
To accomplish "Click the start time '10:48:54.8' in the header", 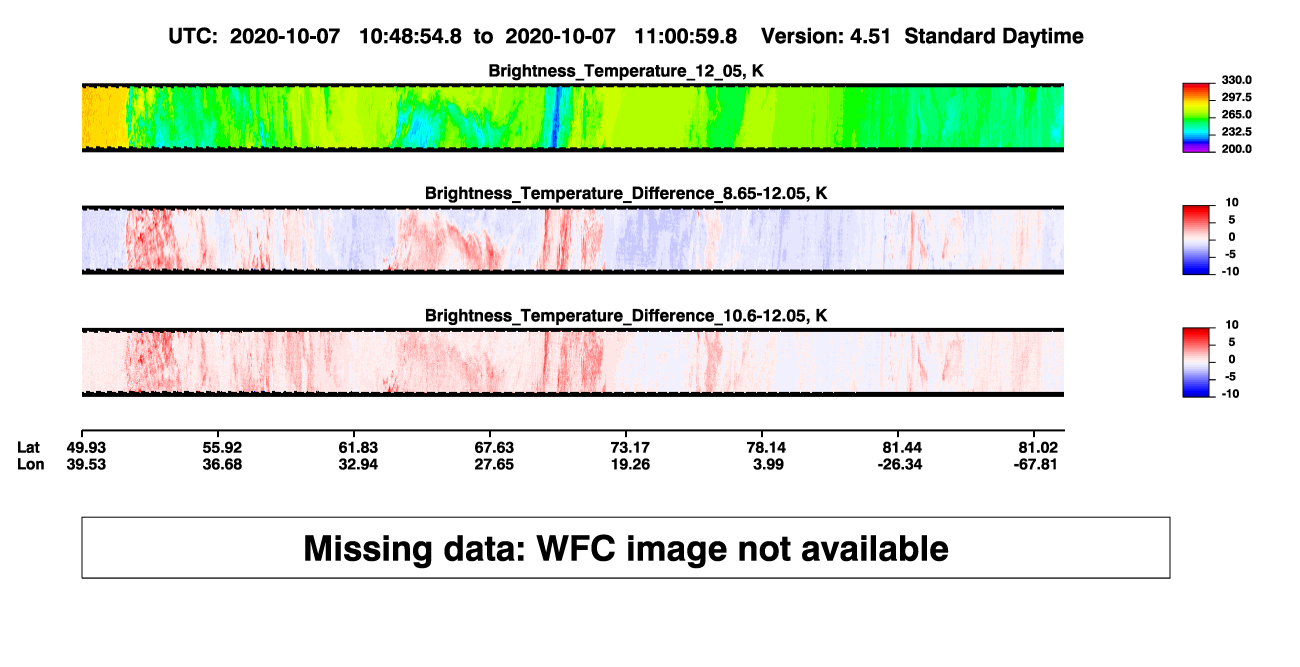I will coord(409,36).
